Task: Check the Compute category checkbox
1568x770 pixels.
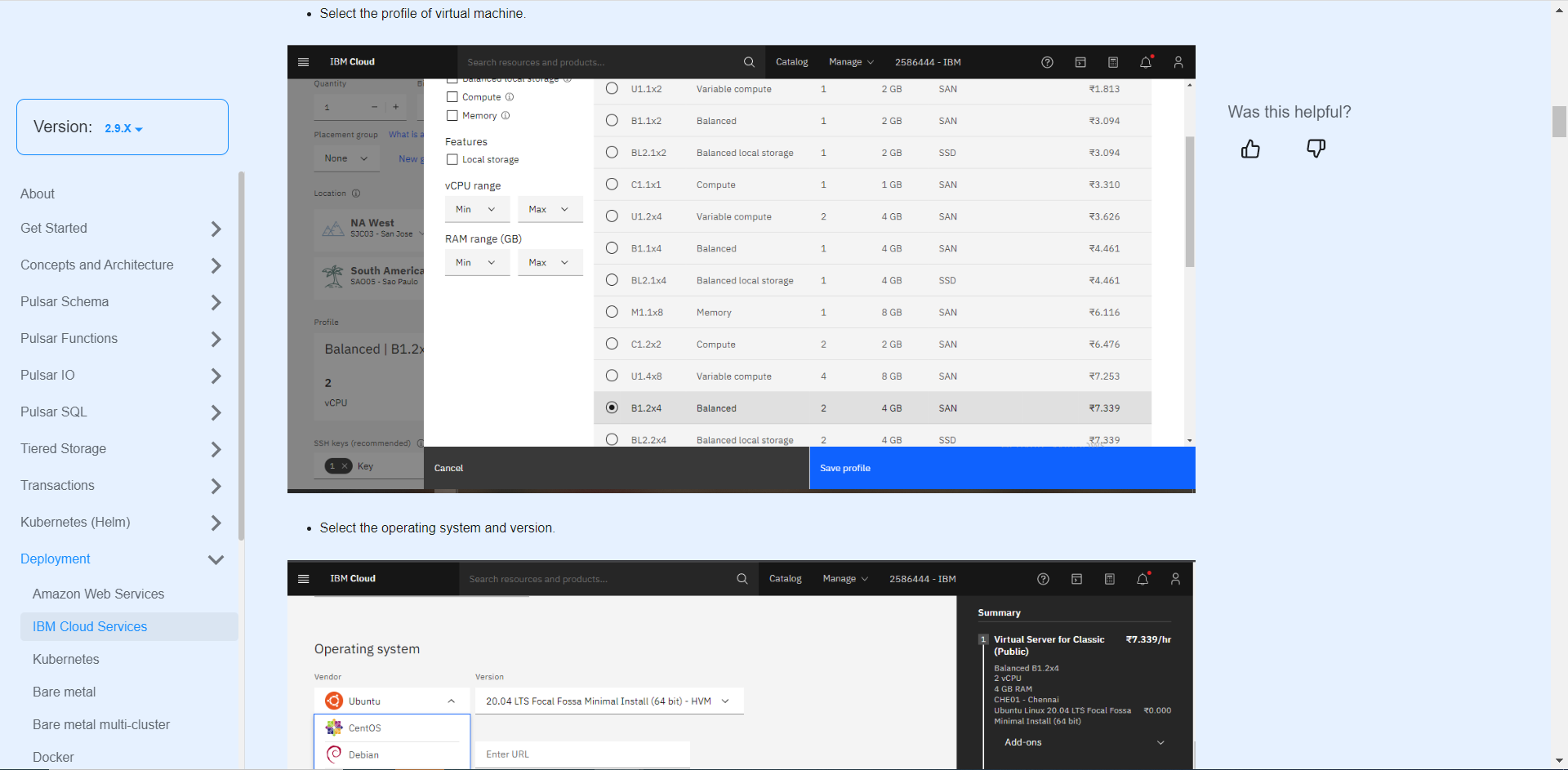Action: [x=452, y=97]
